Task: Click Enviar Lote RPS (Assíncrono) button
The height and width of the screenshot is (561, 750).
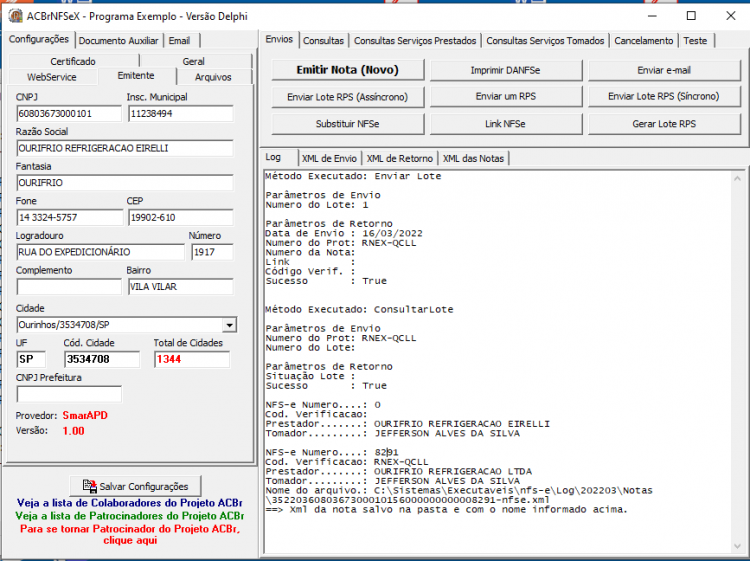Action: 348,97
